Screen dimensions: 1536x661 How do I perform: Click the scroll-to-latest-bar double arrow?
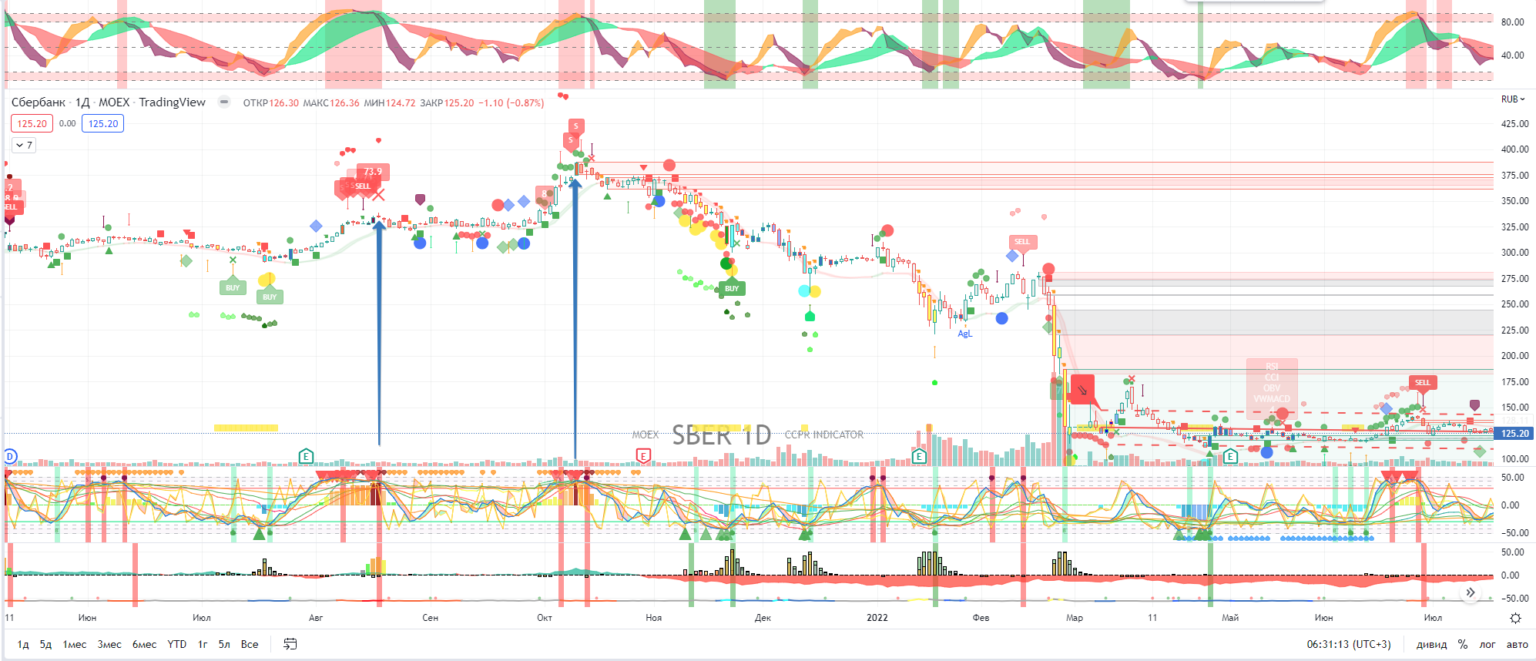1471,593
